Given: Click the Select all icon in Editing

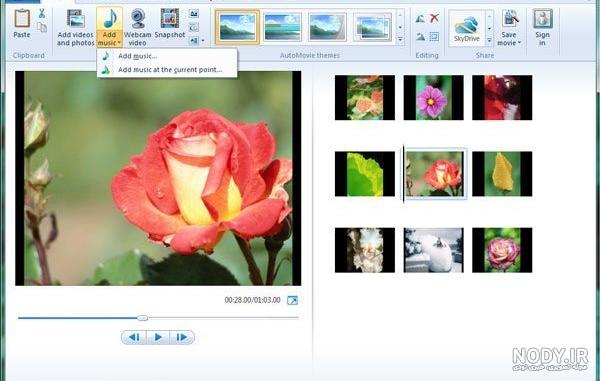Looking at the screenshot, I should pos(434,37).
